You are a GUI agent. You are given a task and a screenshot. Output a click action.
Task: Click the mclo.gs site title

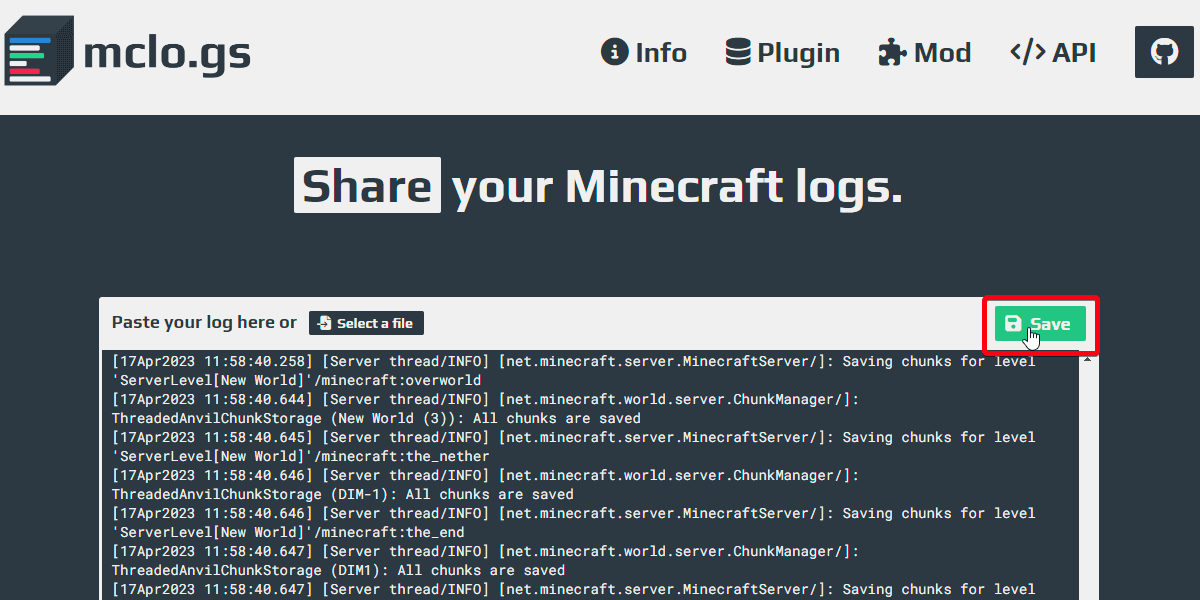[167, 52]
